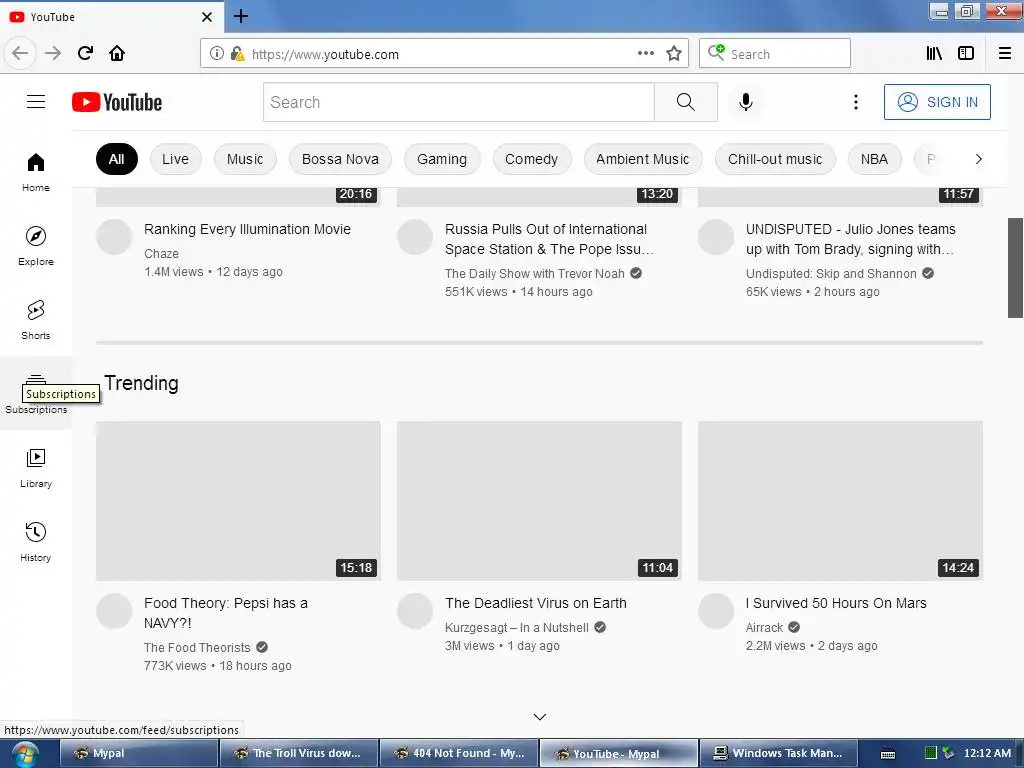This screenshot has height=768, width=1024.
Task: Select the All category chip
Action: (x=117, y=159)
